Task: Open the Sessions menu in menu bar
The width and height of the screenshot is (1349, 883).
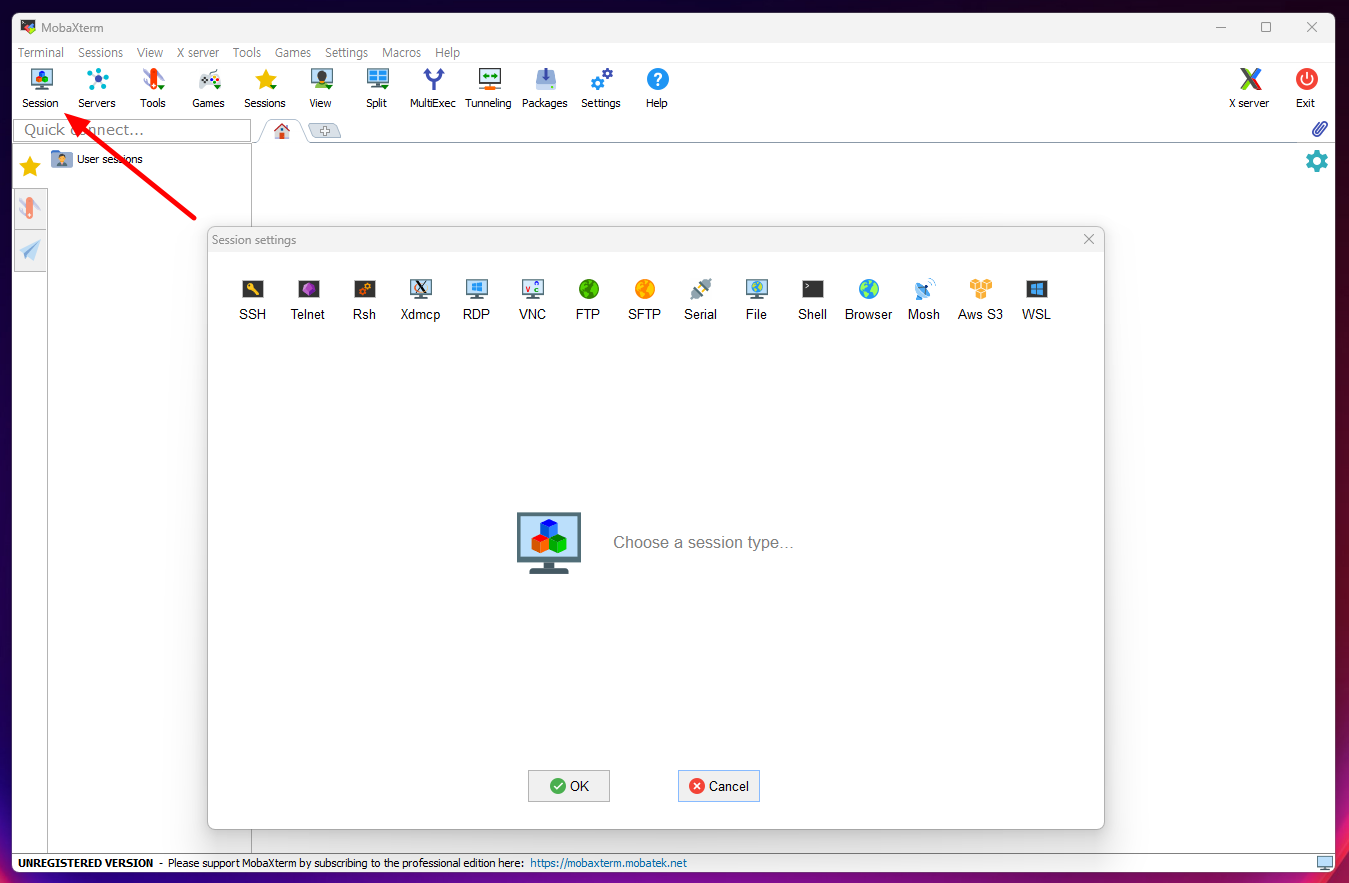Action: click(x=101, y=53)
